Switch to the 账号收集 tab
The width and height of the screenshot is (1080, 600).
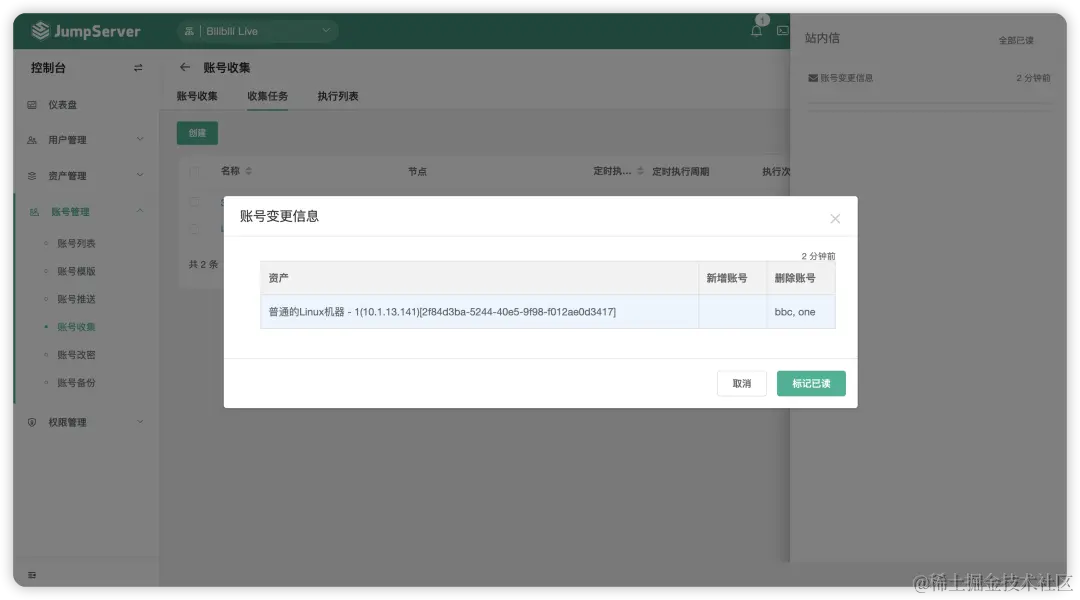click(x=197, y=96)
